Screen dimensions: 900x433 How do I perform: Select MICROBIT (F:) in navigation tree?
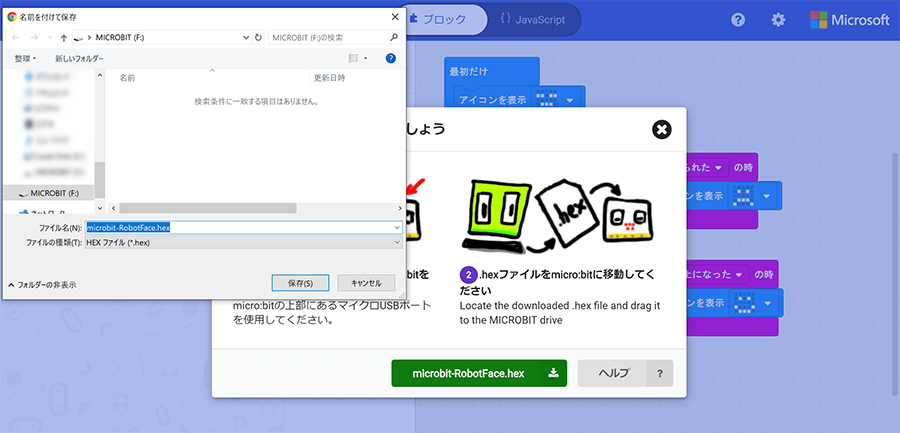[x=48, y=193]
